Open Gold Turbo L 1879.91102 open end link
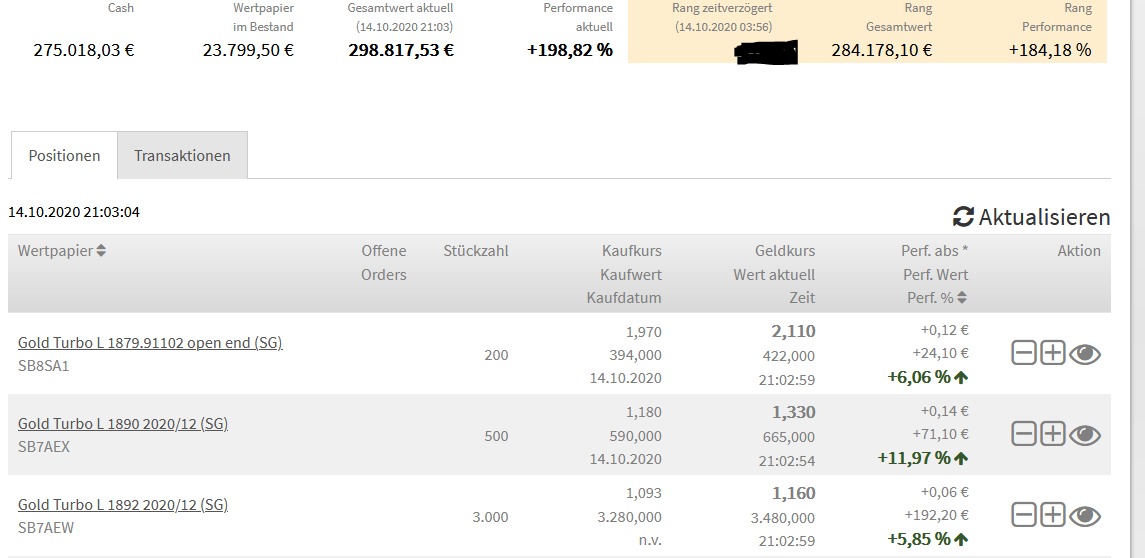Viewport: 1145px width, 558px height. [150, 343]
